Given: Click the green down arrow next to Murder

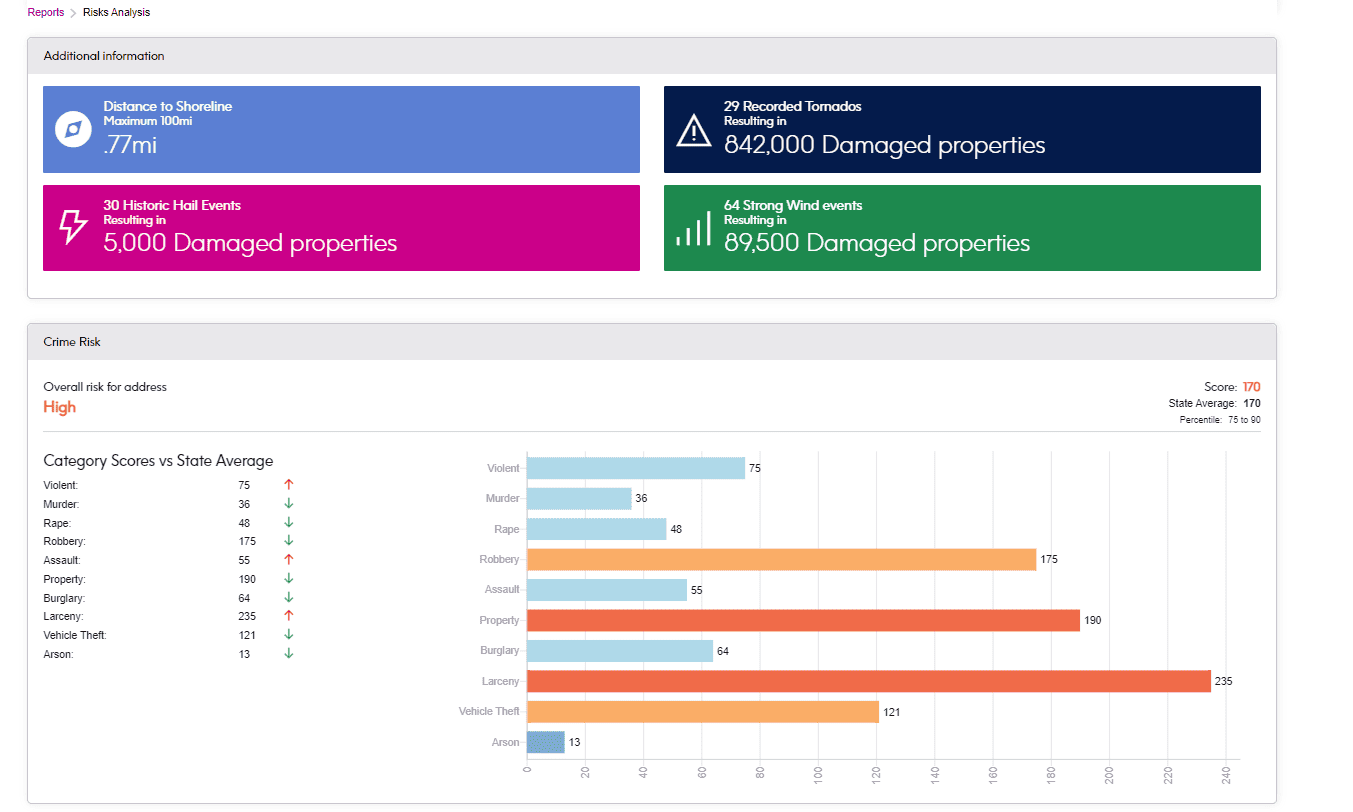Looking at the screenshot, I should pyautogui.click(x=288, y=504).
